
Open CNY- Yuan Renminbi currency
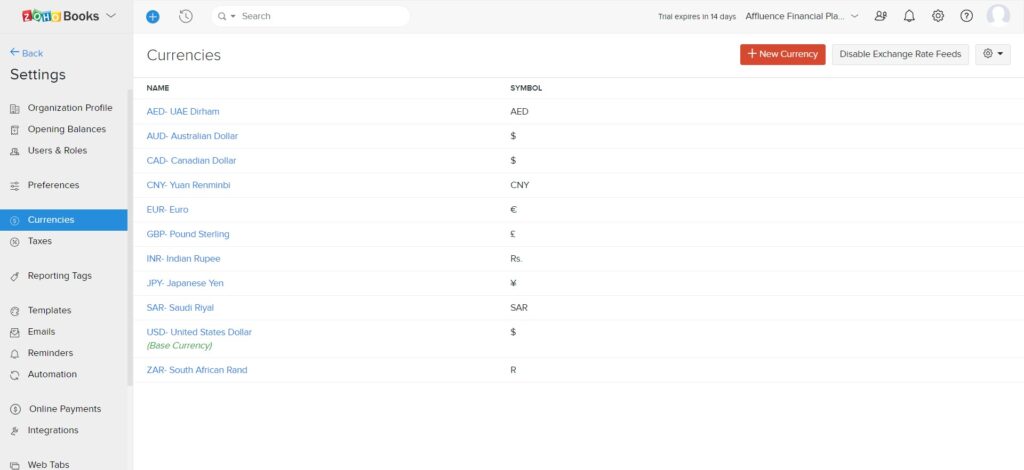188,185
